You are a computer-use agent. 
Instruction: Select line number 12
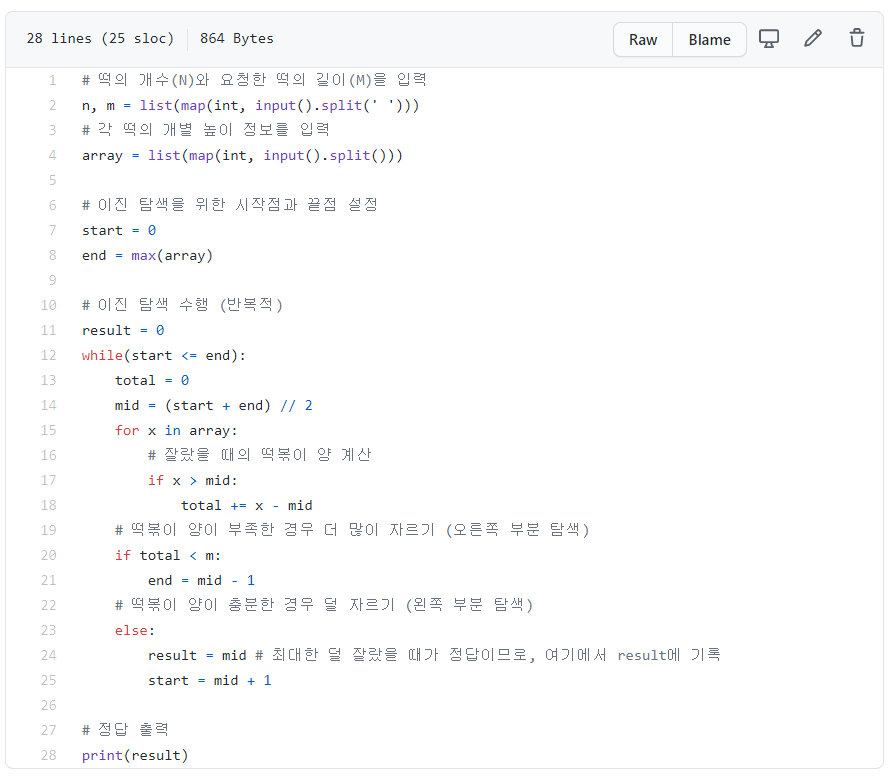click(48, 355)
